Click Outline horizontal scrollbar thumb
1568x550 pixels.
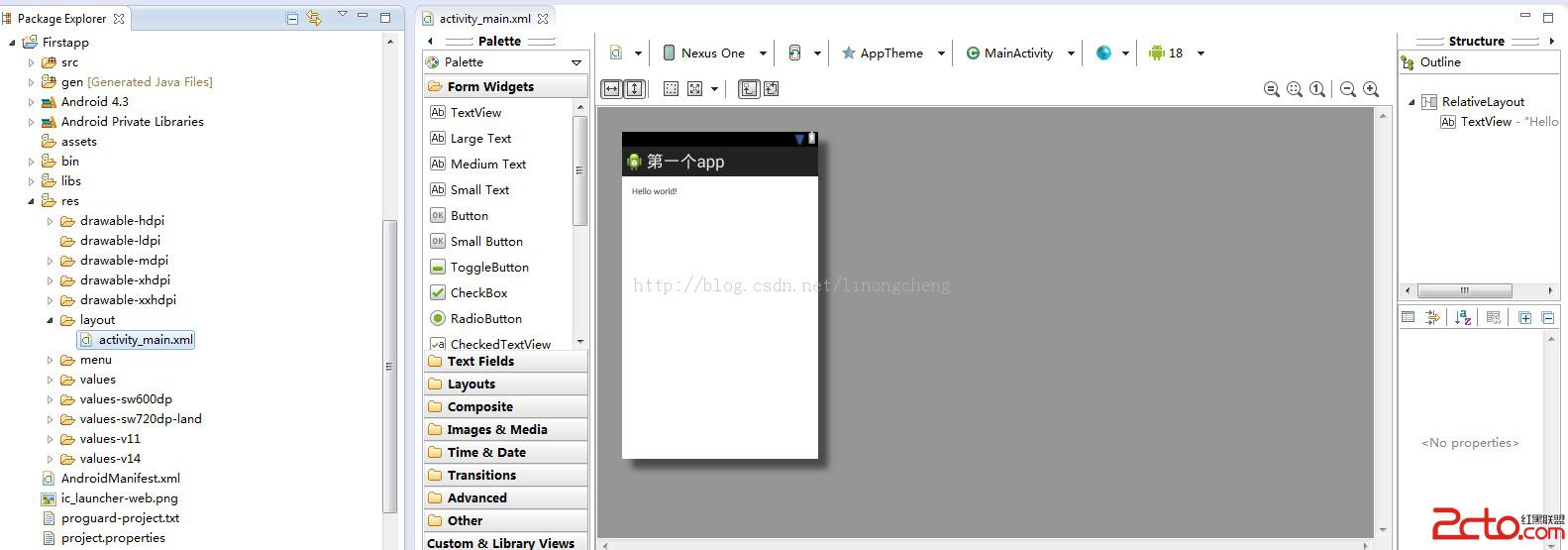click(1464, 290)
